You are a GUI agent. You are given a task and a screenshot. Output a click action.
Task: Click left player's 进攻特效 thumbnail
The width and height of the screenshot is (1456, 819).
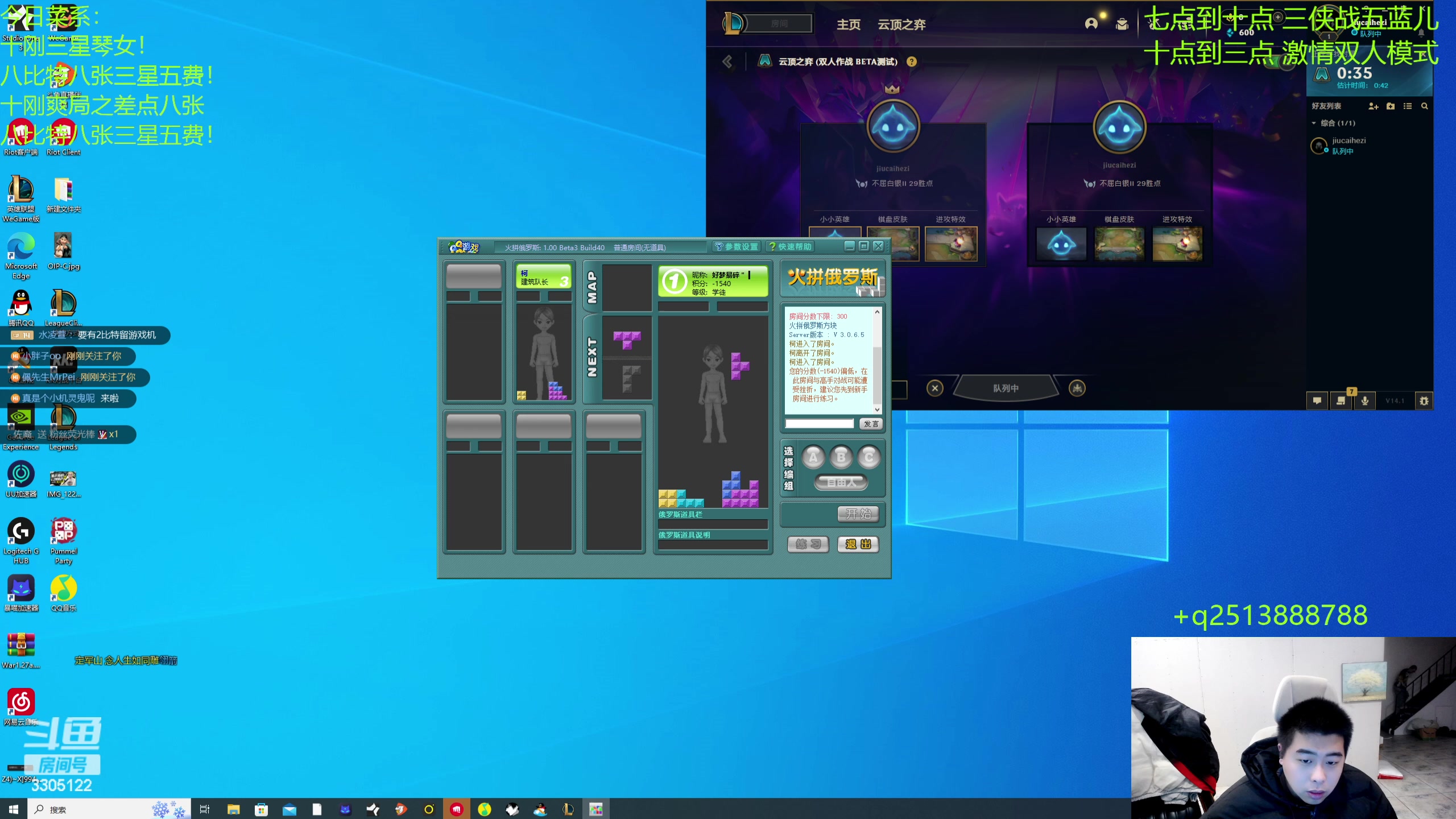(951, 244)
